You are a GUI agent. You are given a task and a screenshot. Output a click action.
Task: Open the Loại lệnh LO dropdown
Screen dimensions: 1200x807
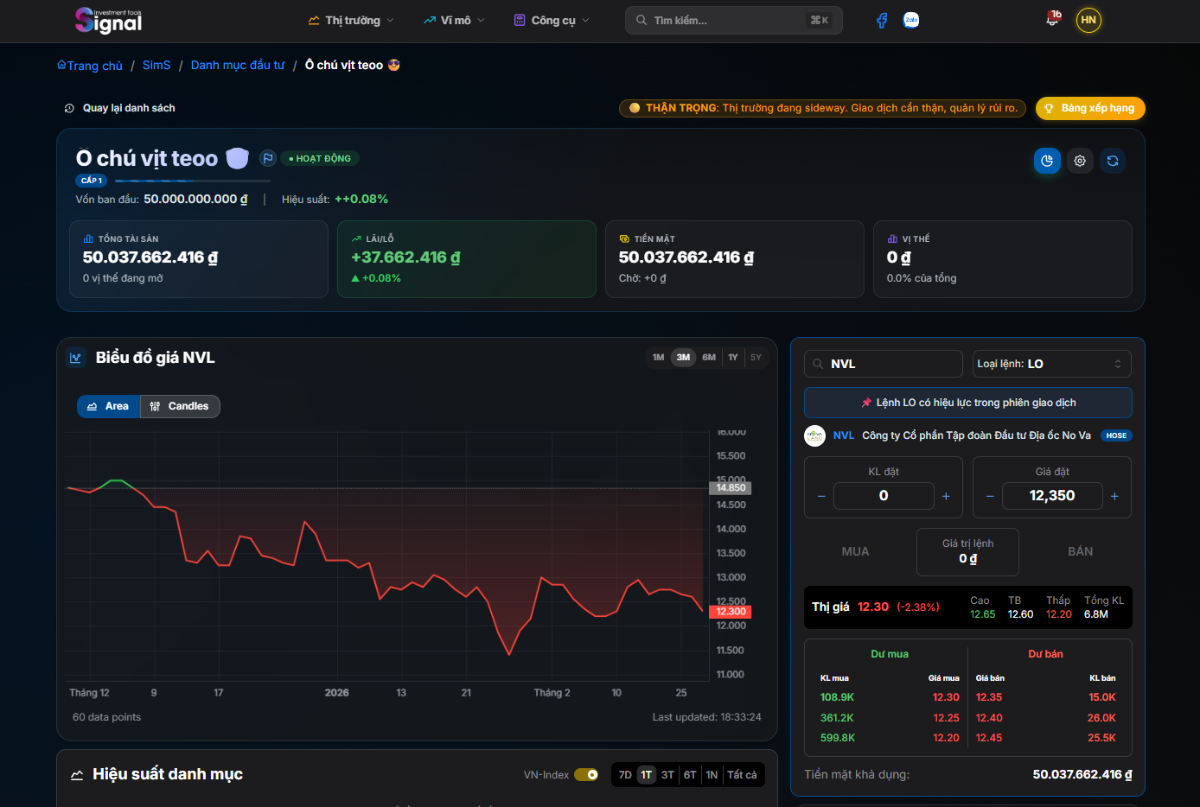coord(1052,364)
